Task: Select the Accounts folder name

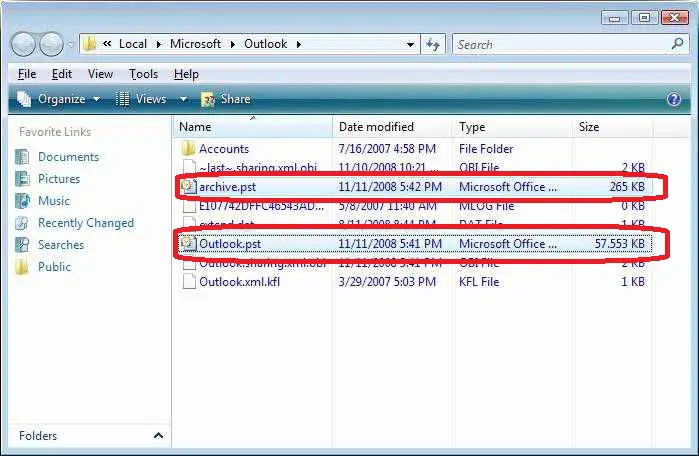Action: pos(224,149)
